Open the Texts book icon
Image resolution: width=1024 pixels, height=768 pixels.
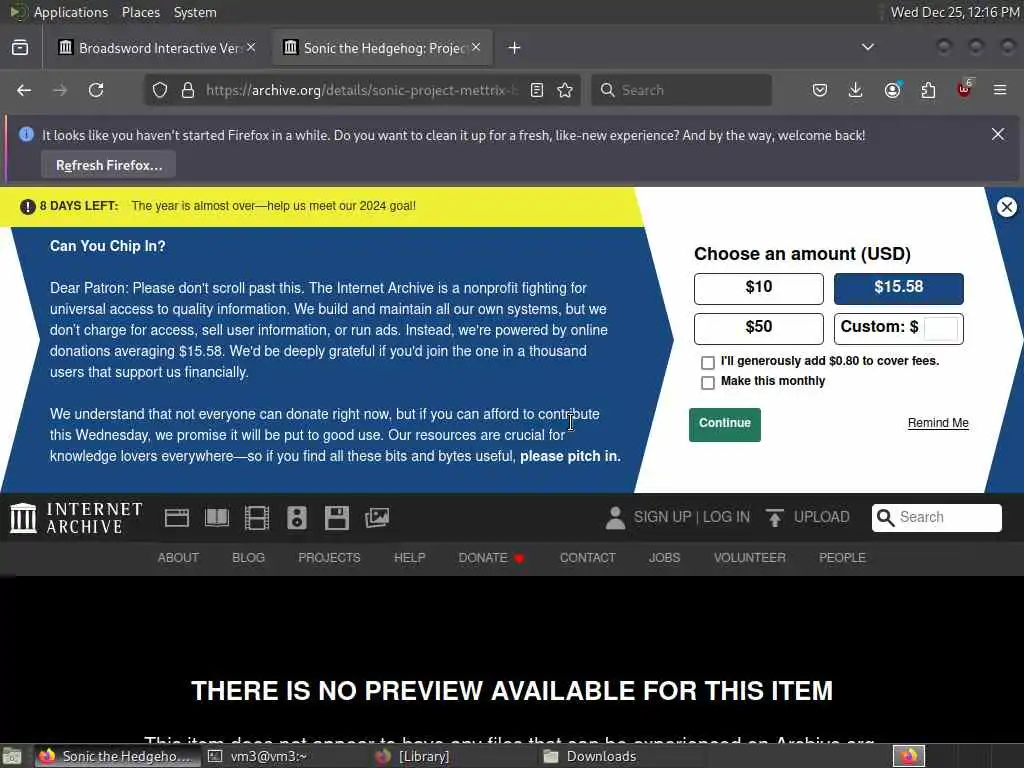click(217, 518)
